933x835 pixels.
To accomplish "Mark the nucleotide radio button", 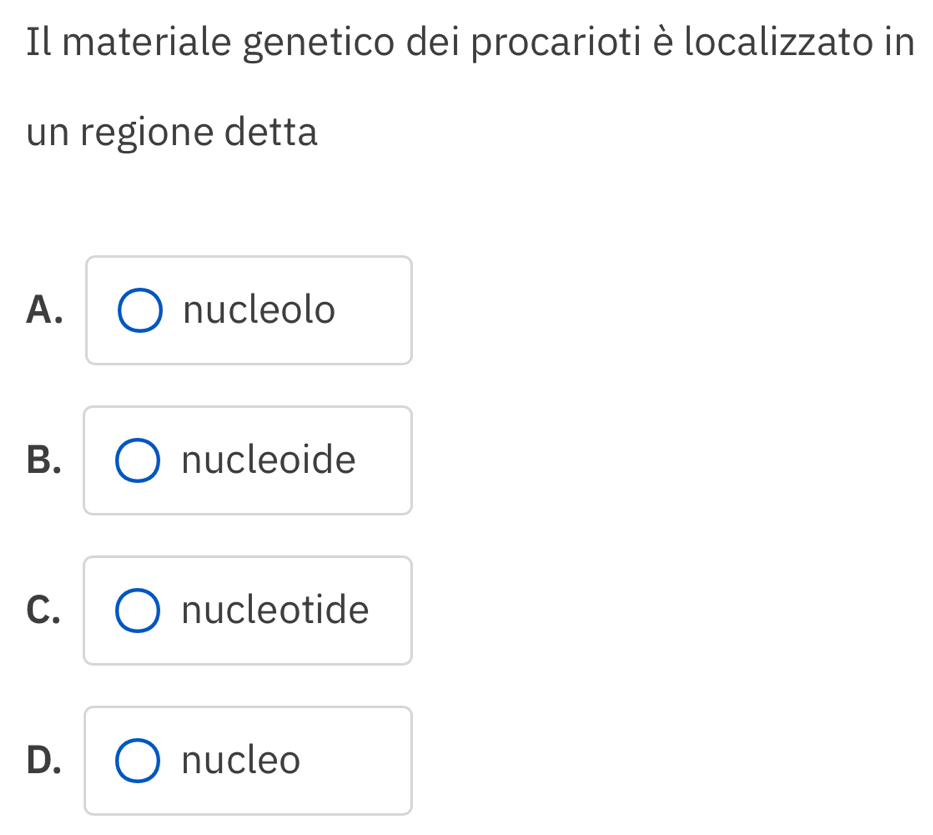I will point(138,611).
